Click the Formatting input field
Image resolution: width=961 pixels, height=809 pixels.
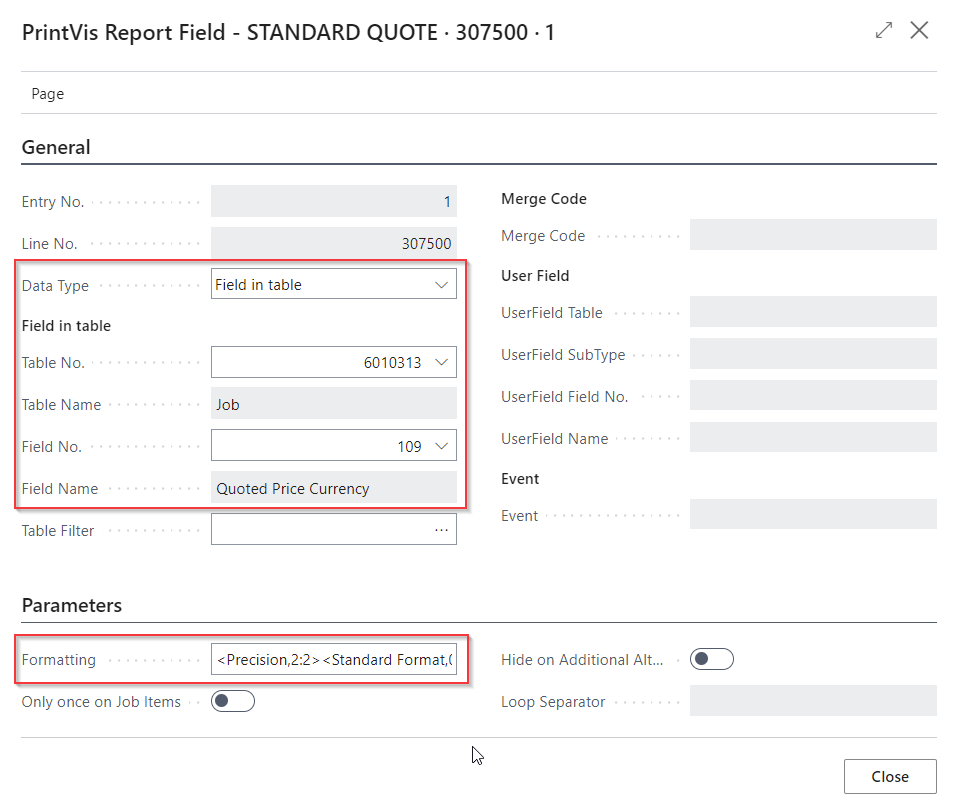[x=333, y=660]
